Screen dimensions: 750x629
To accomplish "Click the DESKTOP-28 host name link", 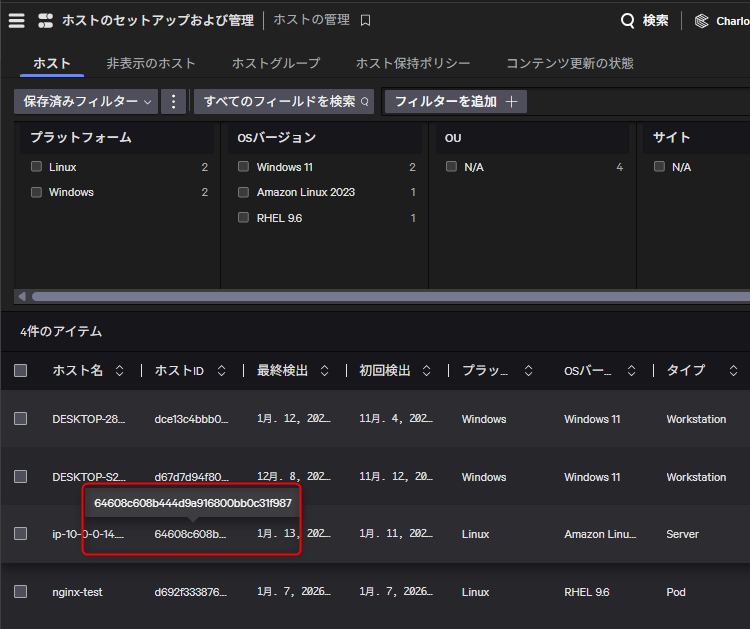I will coord(89,419).
